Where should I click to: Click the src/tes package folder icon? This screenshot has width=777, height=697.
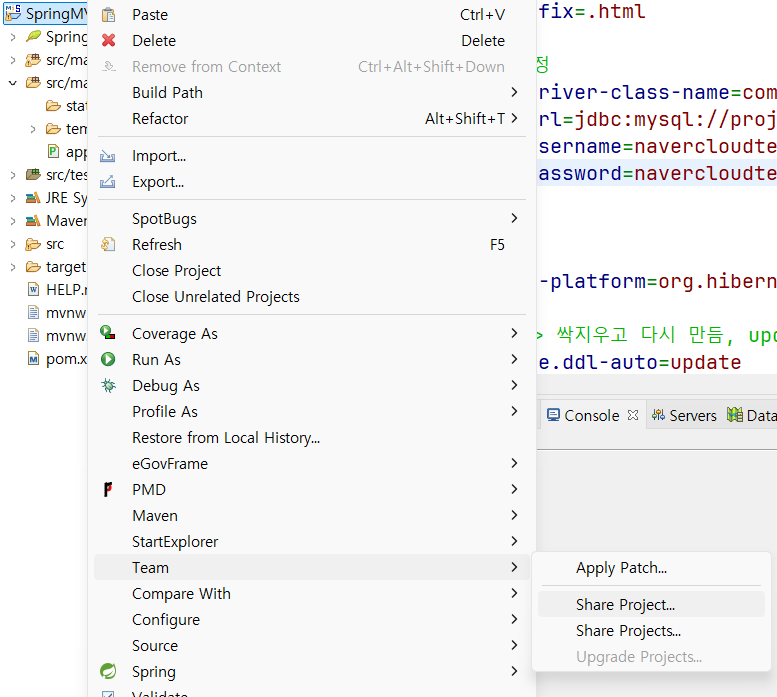33,174
